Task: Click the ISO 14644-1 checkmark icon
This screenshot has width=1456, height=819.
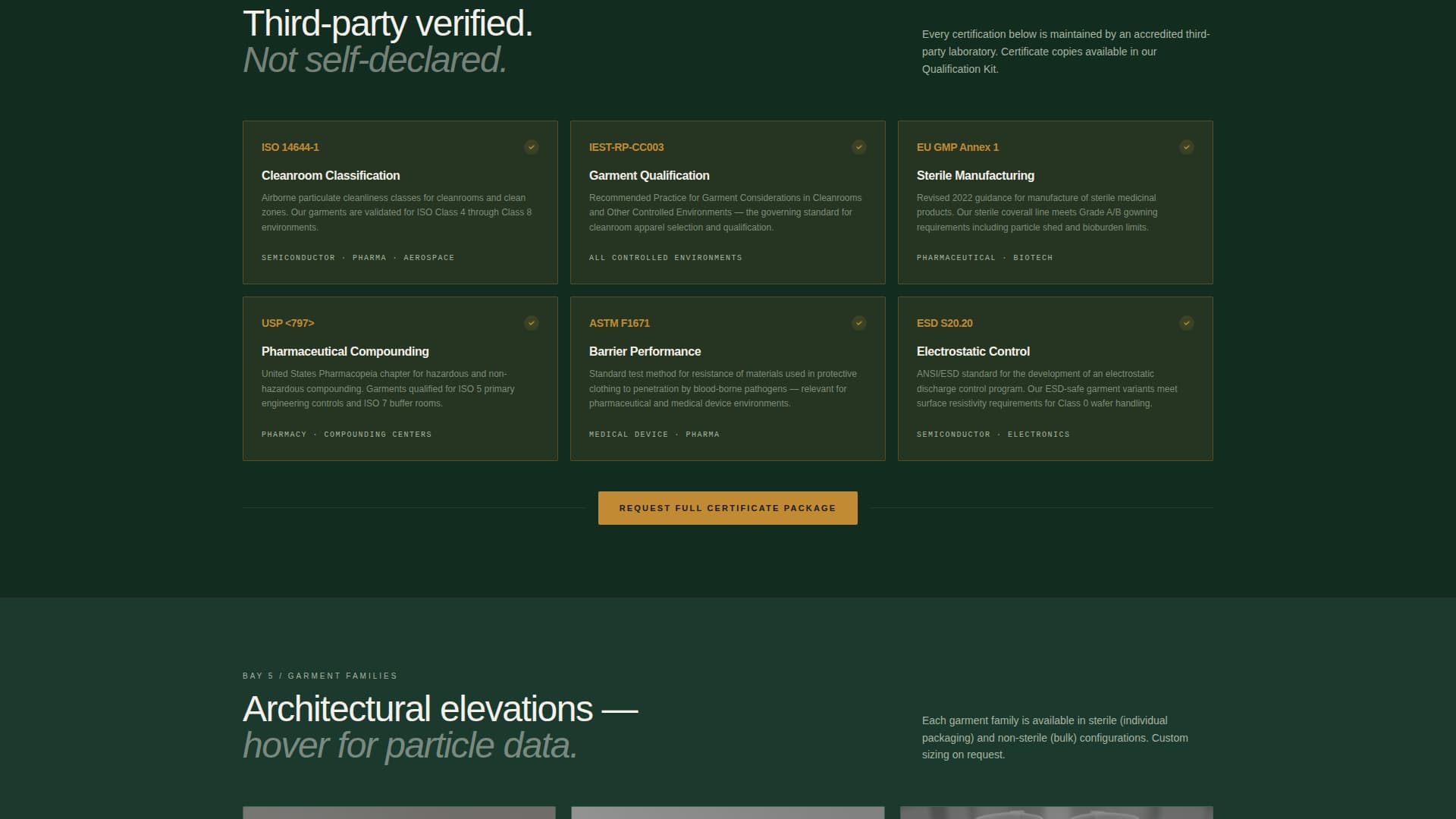Action: click(532, 147)
